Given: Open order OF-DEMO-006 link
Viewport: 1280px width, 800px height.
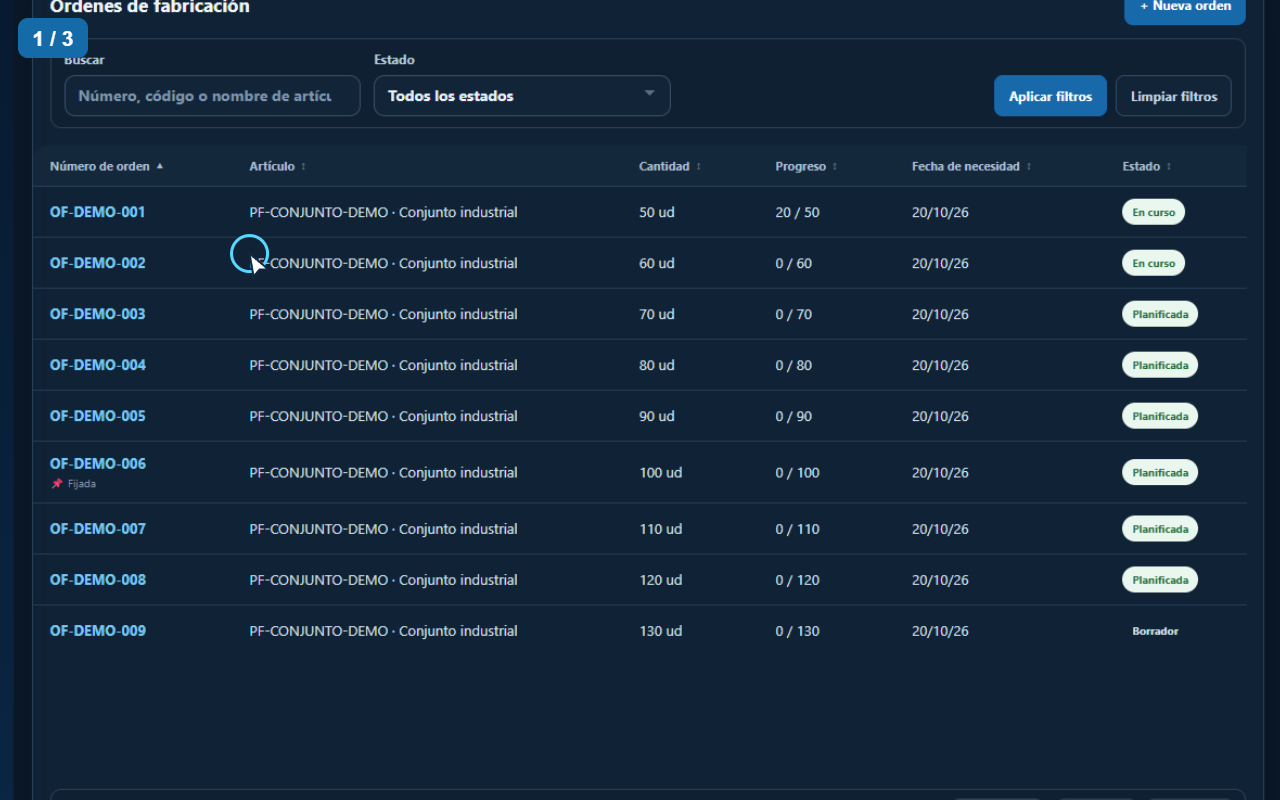Looking at the screenshot, I should (98, 464).
